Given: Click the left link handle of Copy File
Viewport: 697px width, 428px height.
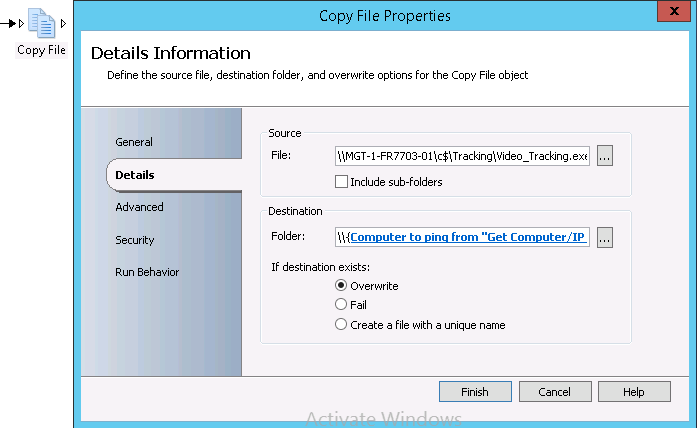Looking at the screenshot, I should tap(21, 24).
